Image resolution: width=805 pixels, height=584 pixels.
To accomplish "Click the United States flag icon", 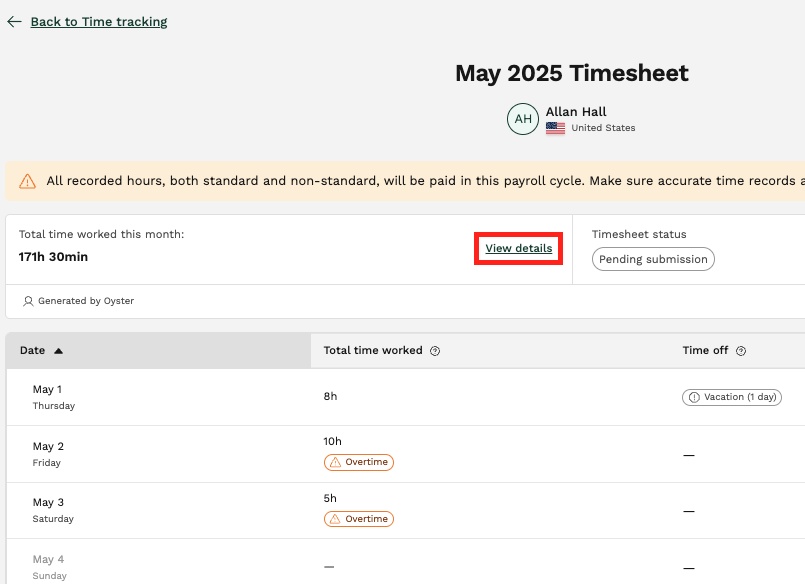I will [555, 128].
